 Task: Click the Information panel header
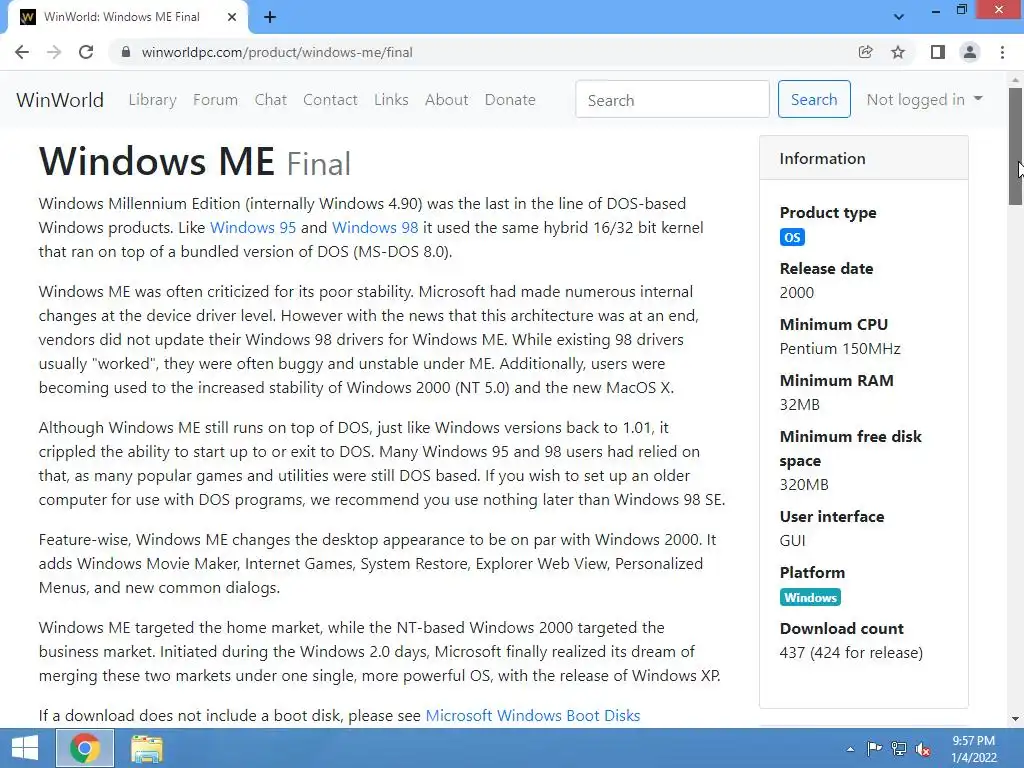[x=863, y=158]
